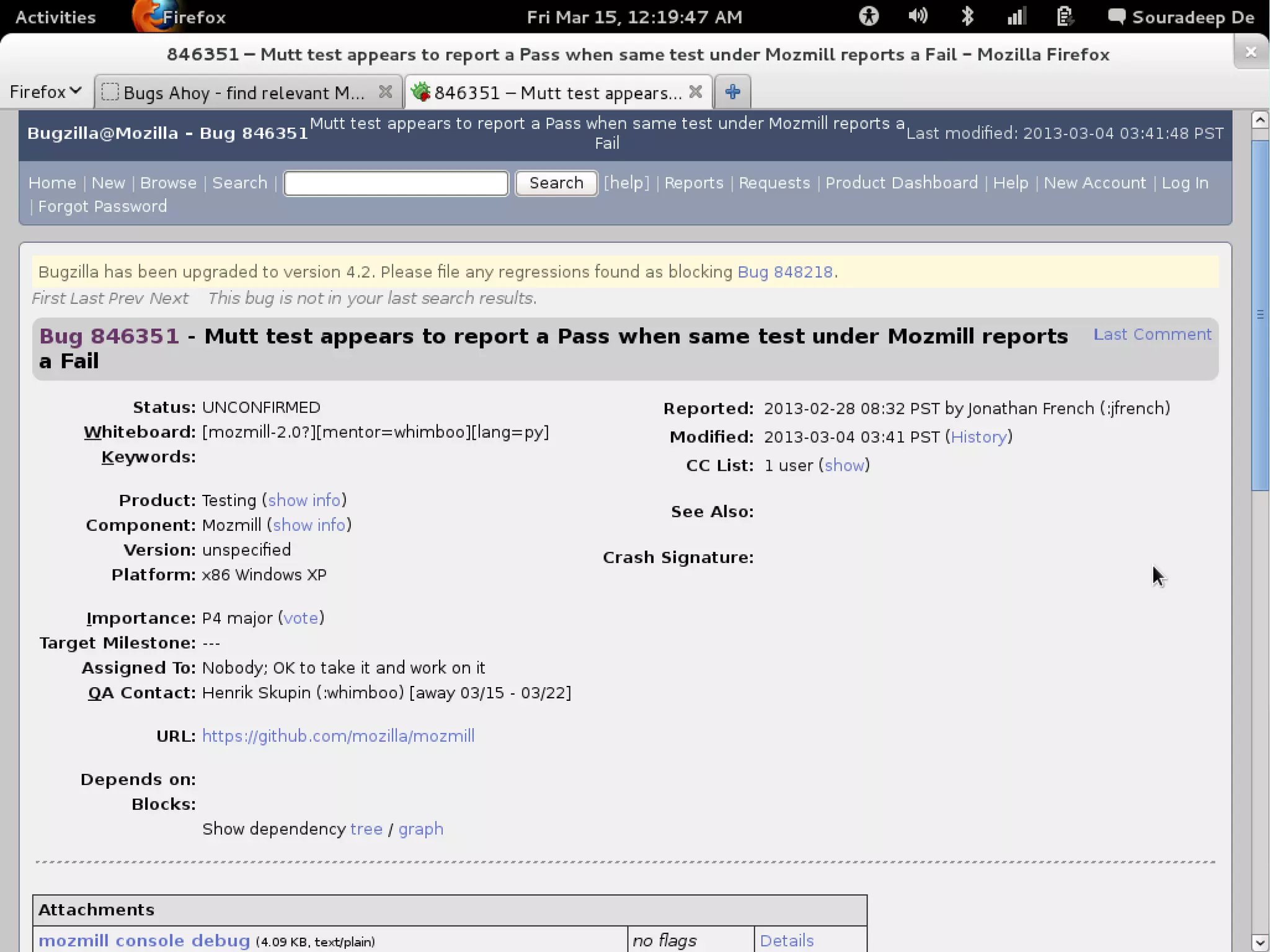Open the Firefox menu dropdown
The width and height of the screenshot is (1270, 952).
tap(45, 92)
